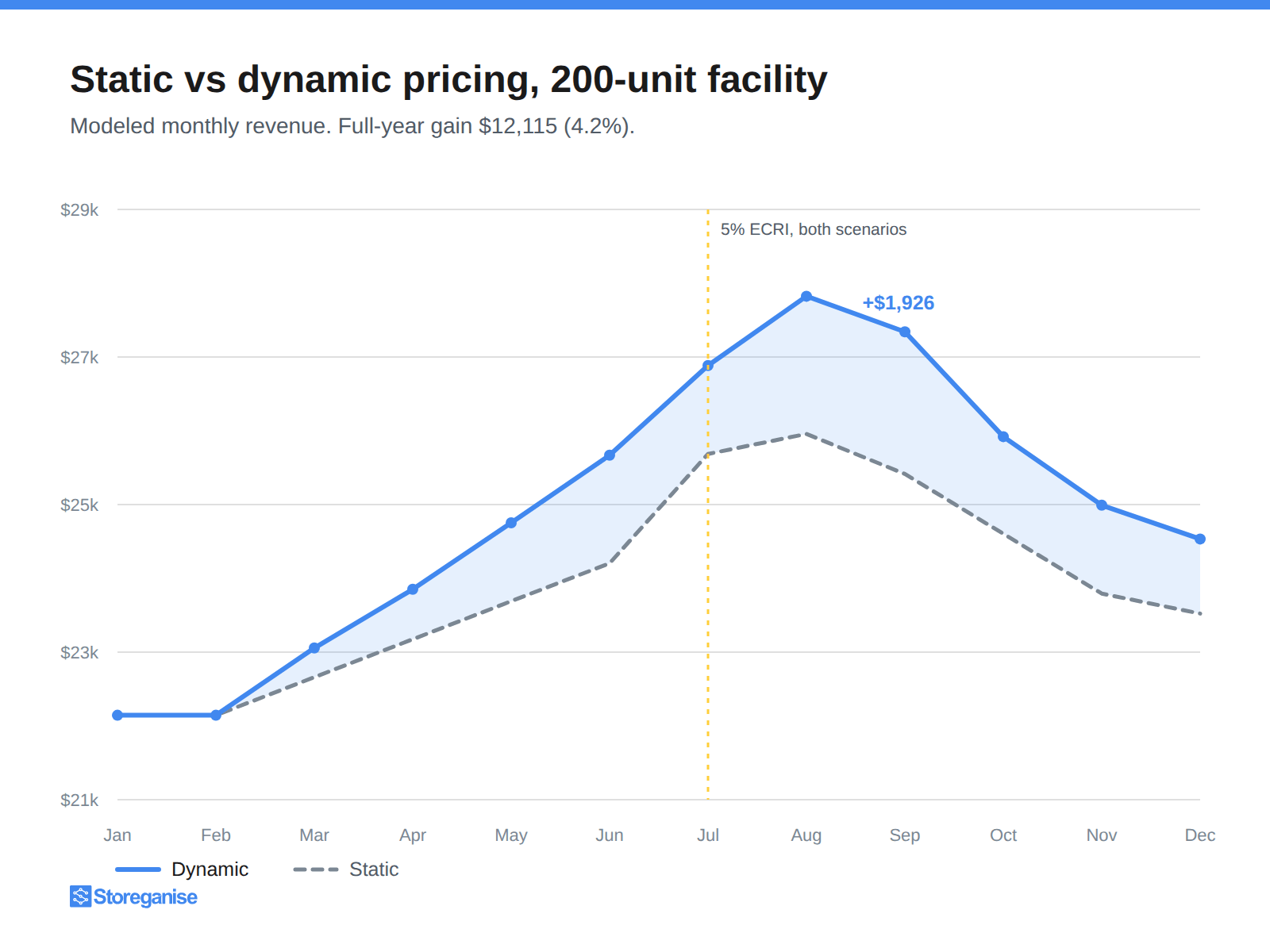Screen dimensions: 1270x952
Task: Click the $25k y-axis label
Action: click(x=79, y=505)
